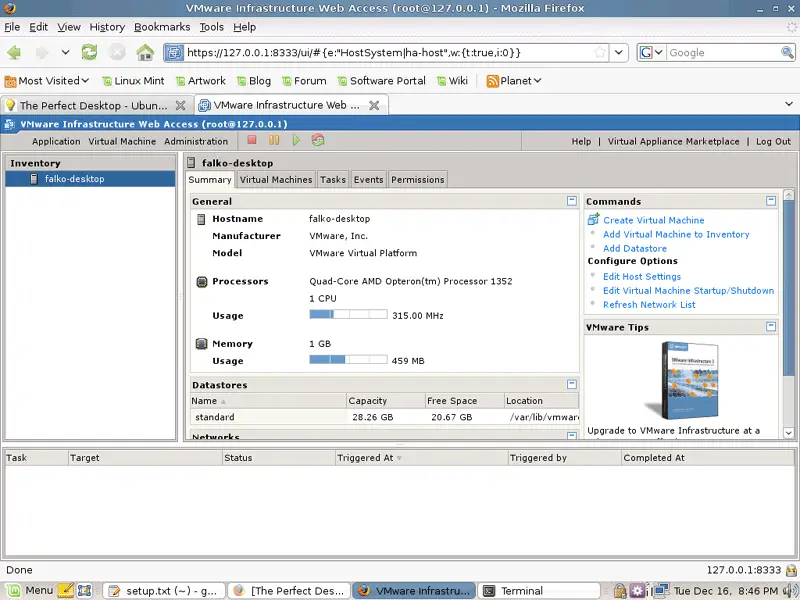Power on VM with green play icon
Screen dimensions: 800x600
point(296,140)
